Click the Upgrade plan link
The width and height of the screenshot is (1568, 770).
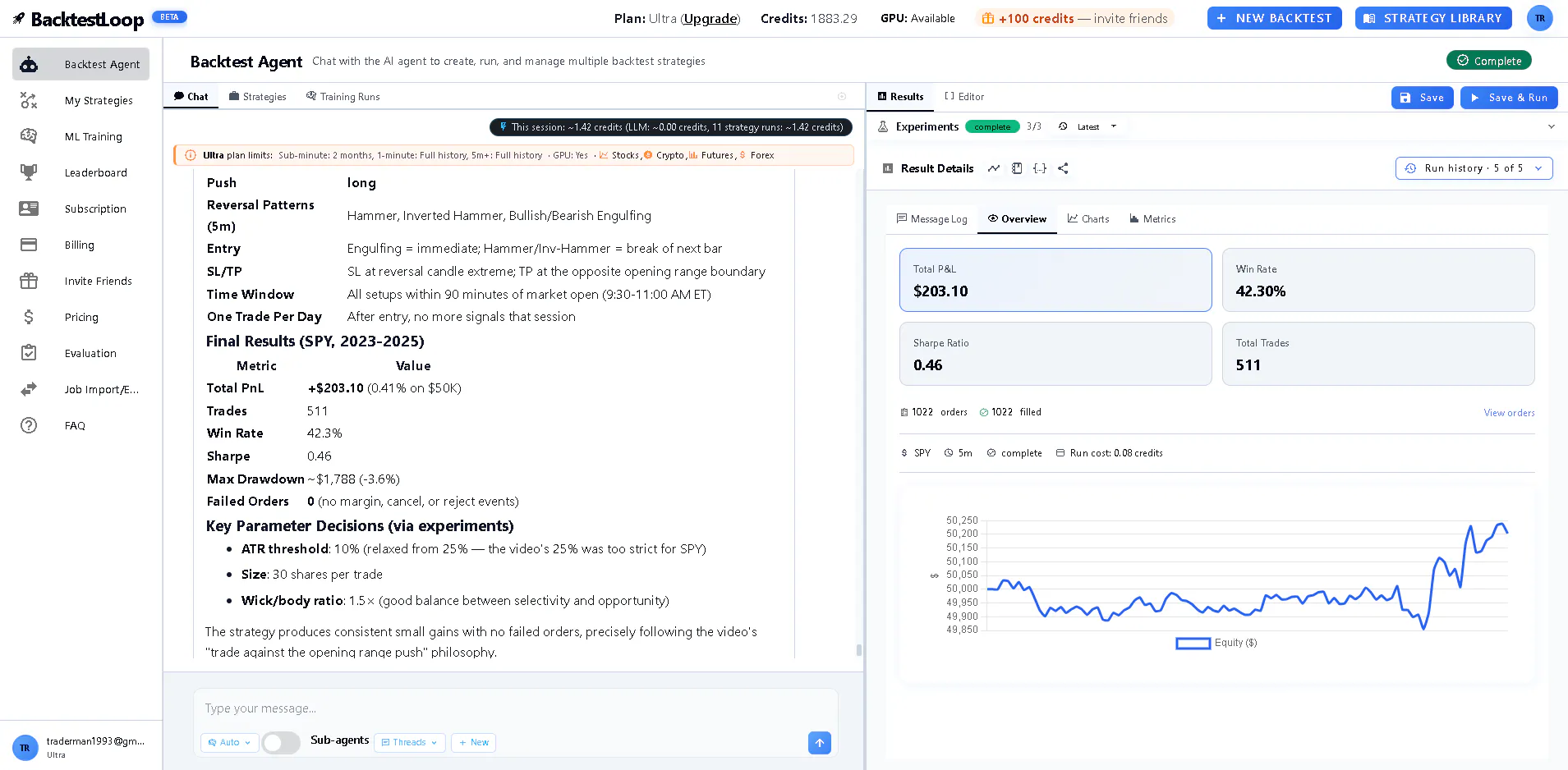click(x=710, y=18)
